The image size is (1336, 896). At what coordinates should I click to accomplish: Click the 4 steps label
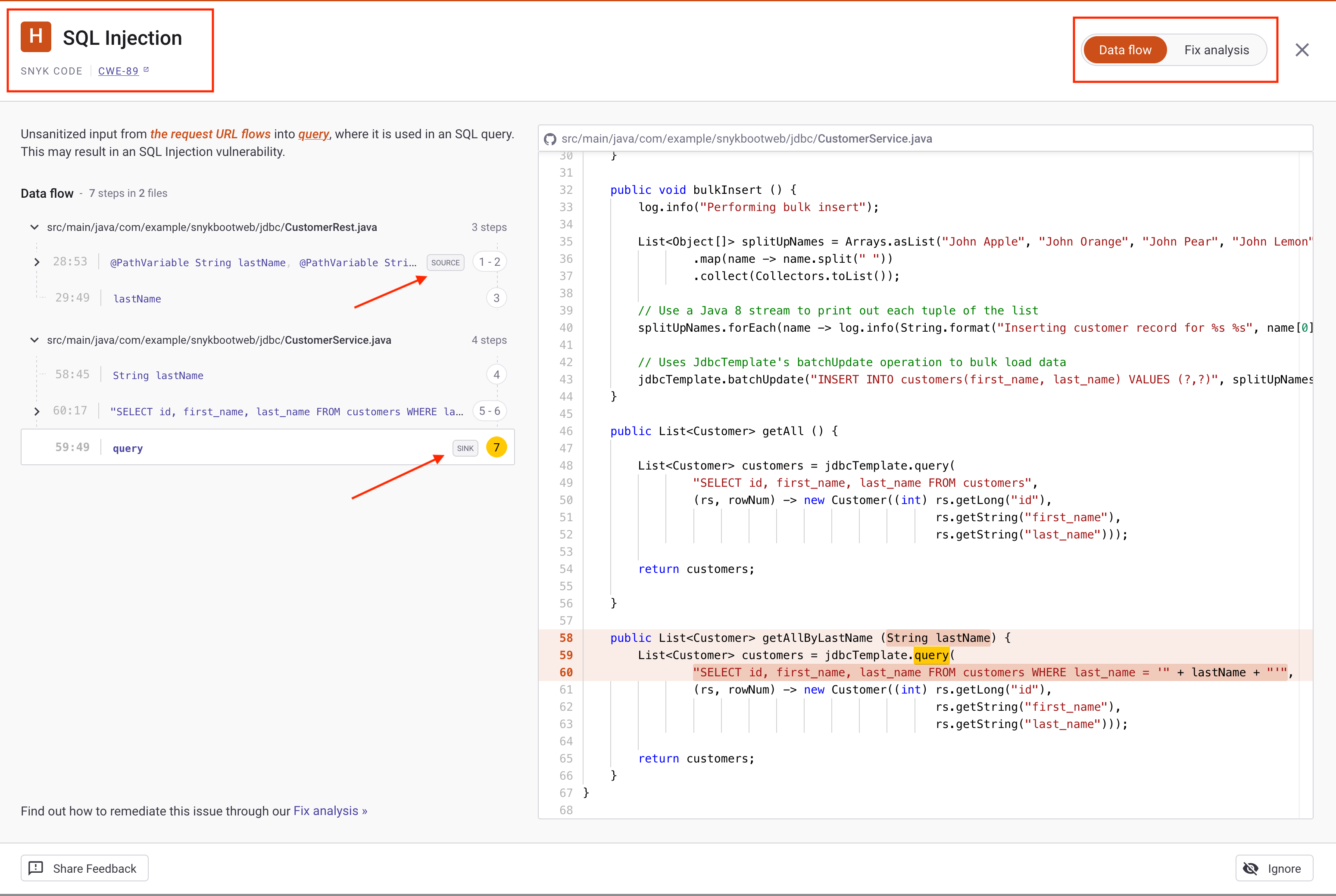(489, 340)
